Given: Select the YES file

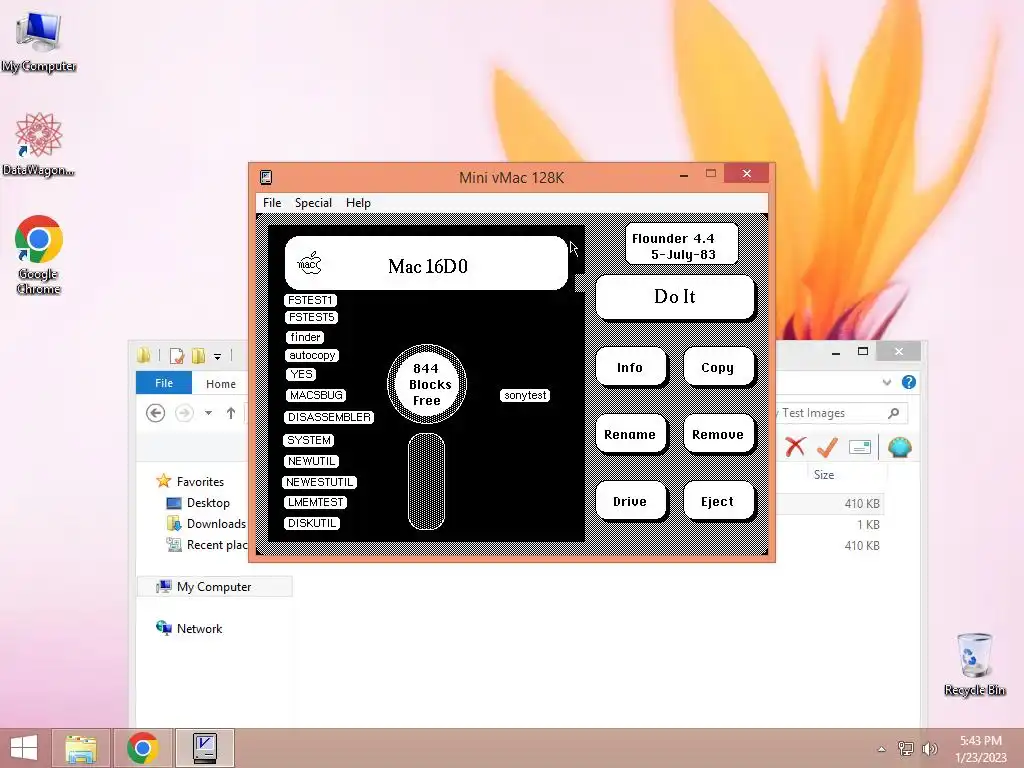Looking at the screenshot, I should click(301, 374).
